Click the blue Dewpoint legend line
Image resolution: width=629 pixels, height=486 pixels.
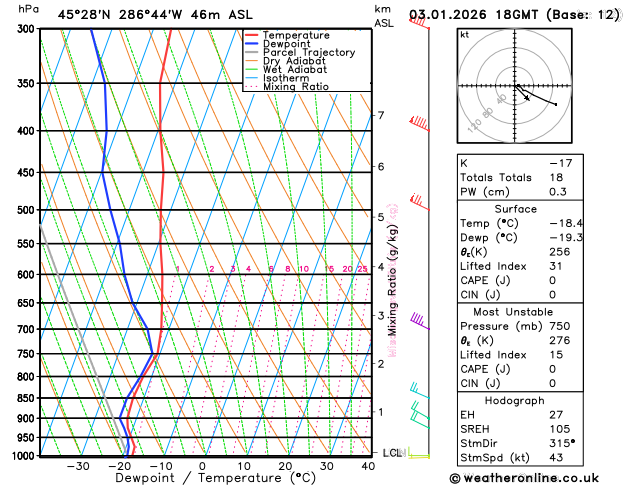252,44
